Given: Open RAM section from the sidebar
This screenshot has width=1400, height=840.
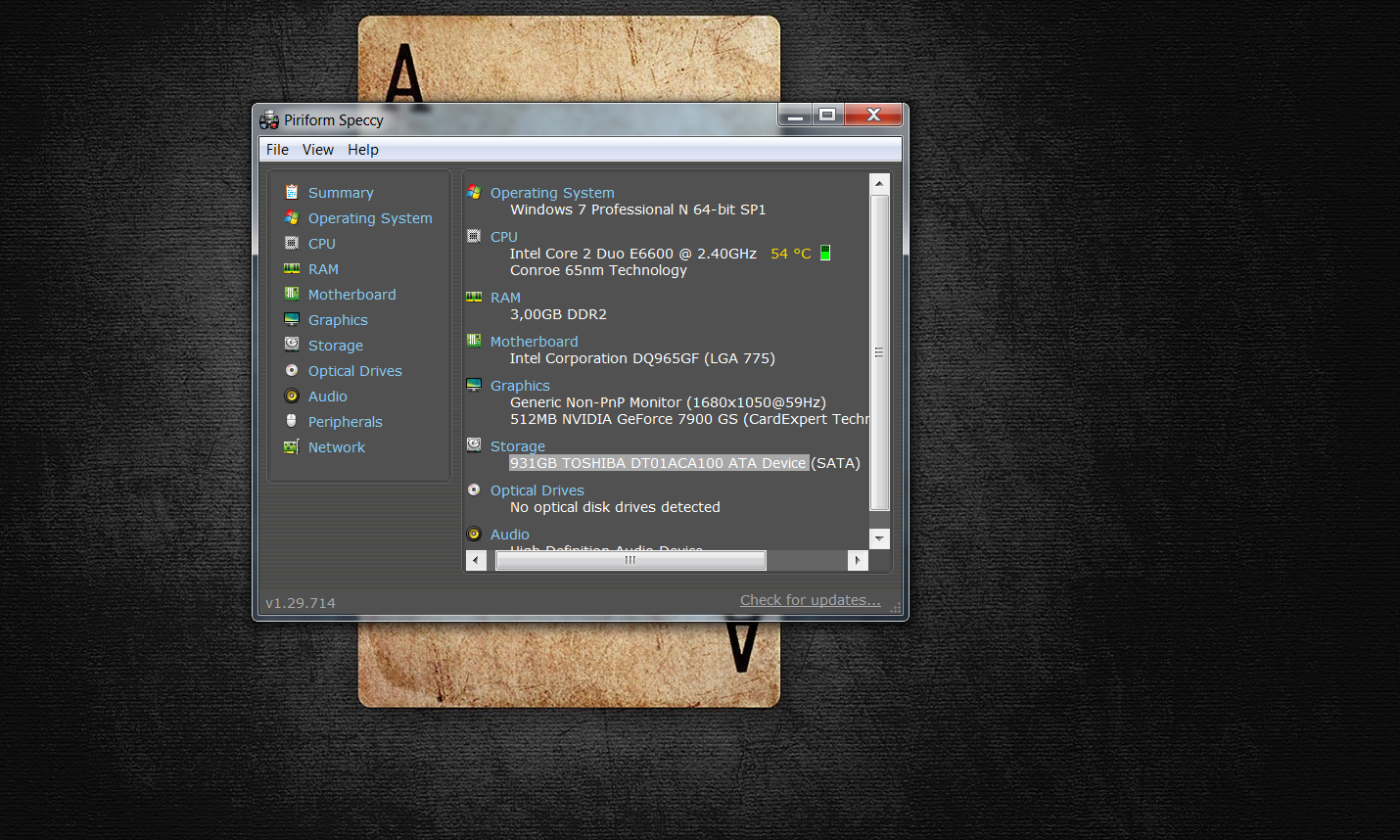Looking at the screenshot, I should (x=323, y=269).
